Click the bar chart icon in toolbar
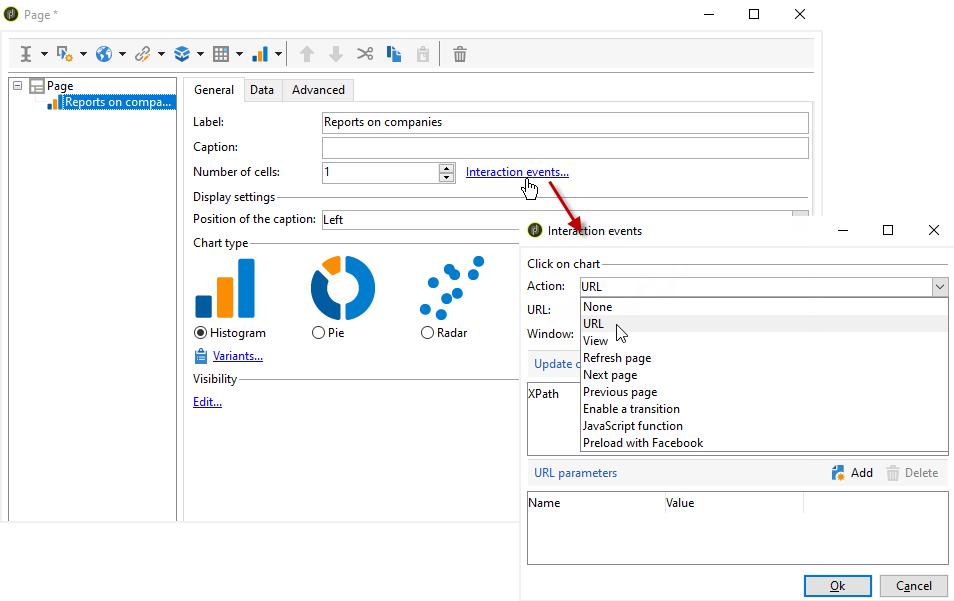This screenshot has width=954, height=601. [x=260, y=54]
